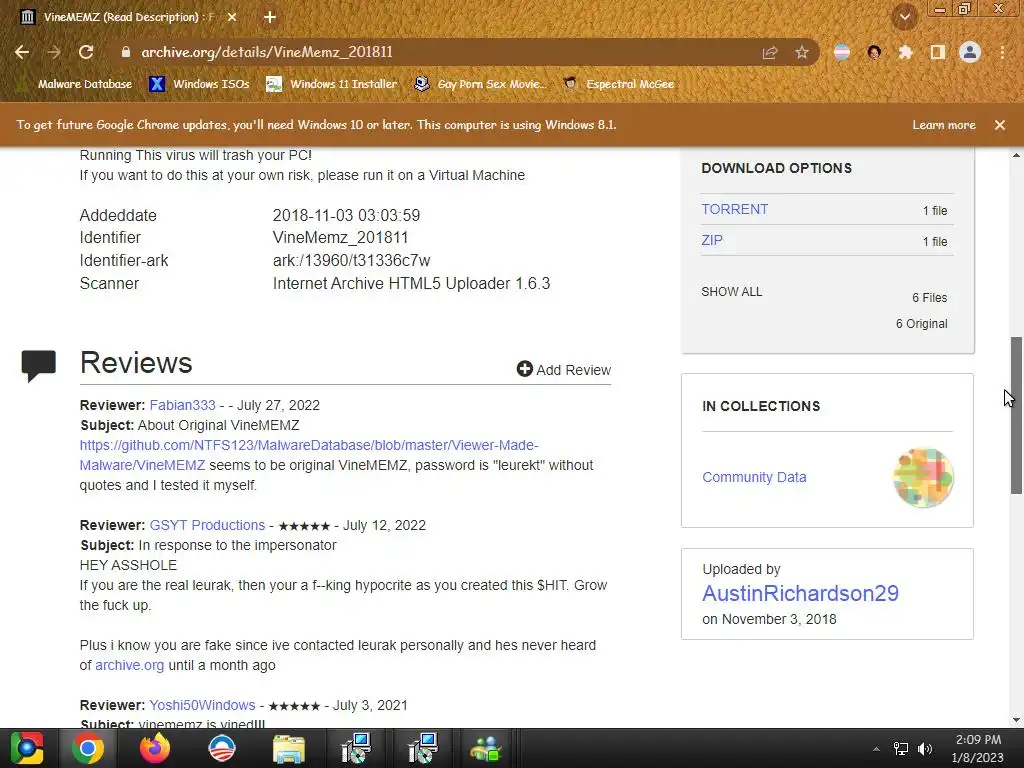Viewport: 1024px width, 768px height.
Task: Open second installer icon on taskbar
Action: [422, 748]
